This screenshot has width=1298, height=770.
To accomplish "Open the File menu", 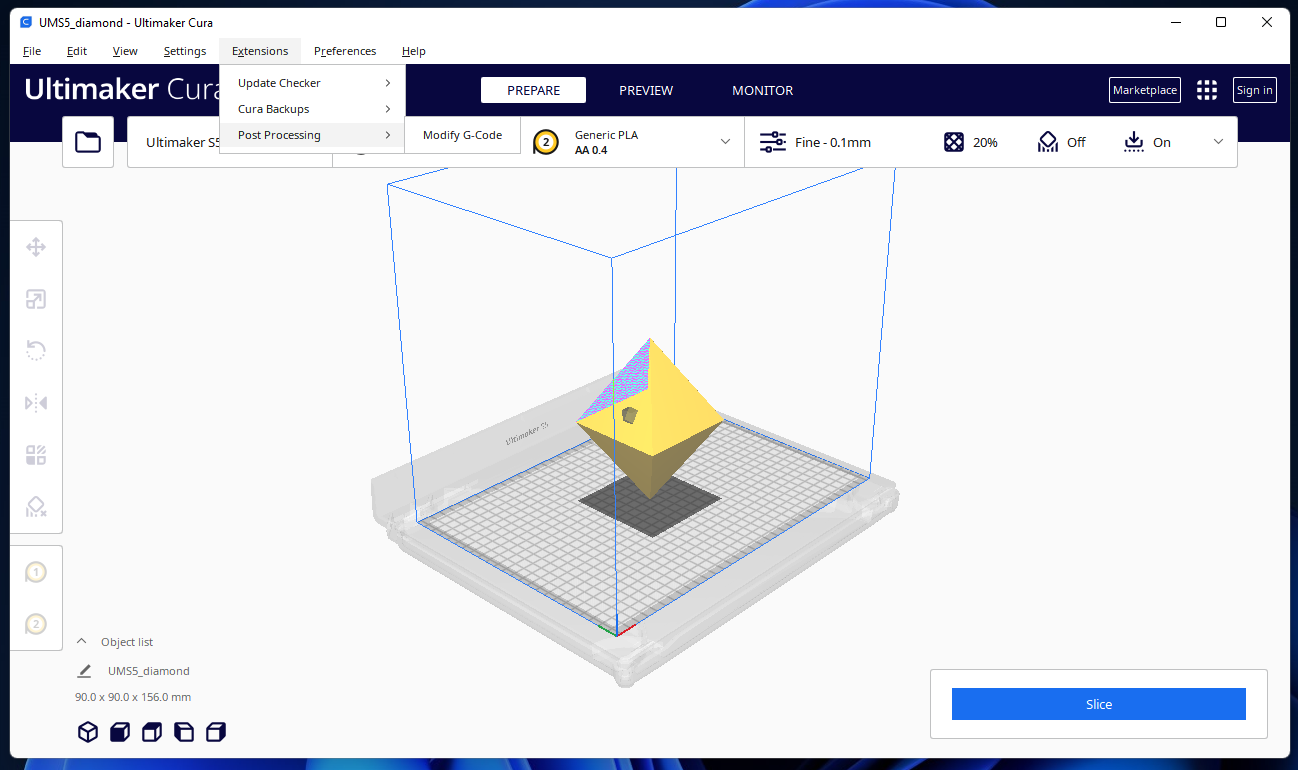I will [32, 51].
